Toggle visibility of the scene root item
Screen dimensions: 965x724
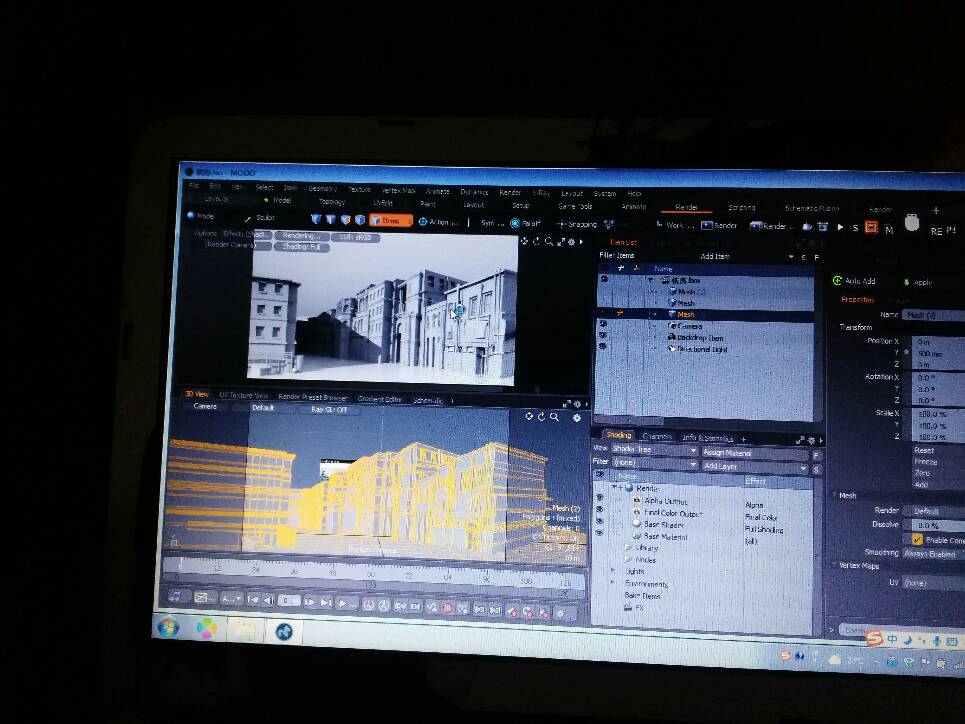[x=604, y=279]
